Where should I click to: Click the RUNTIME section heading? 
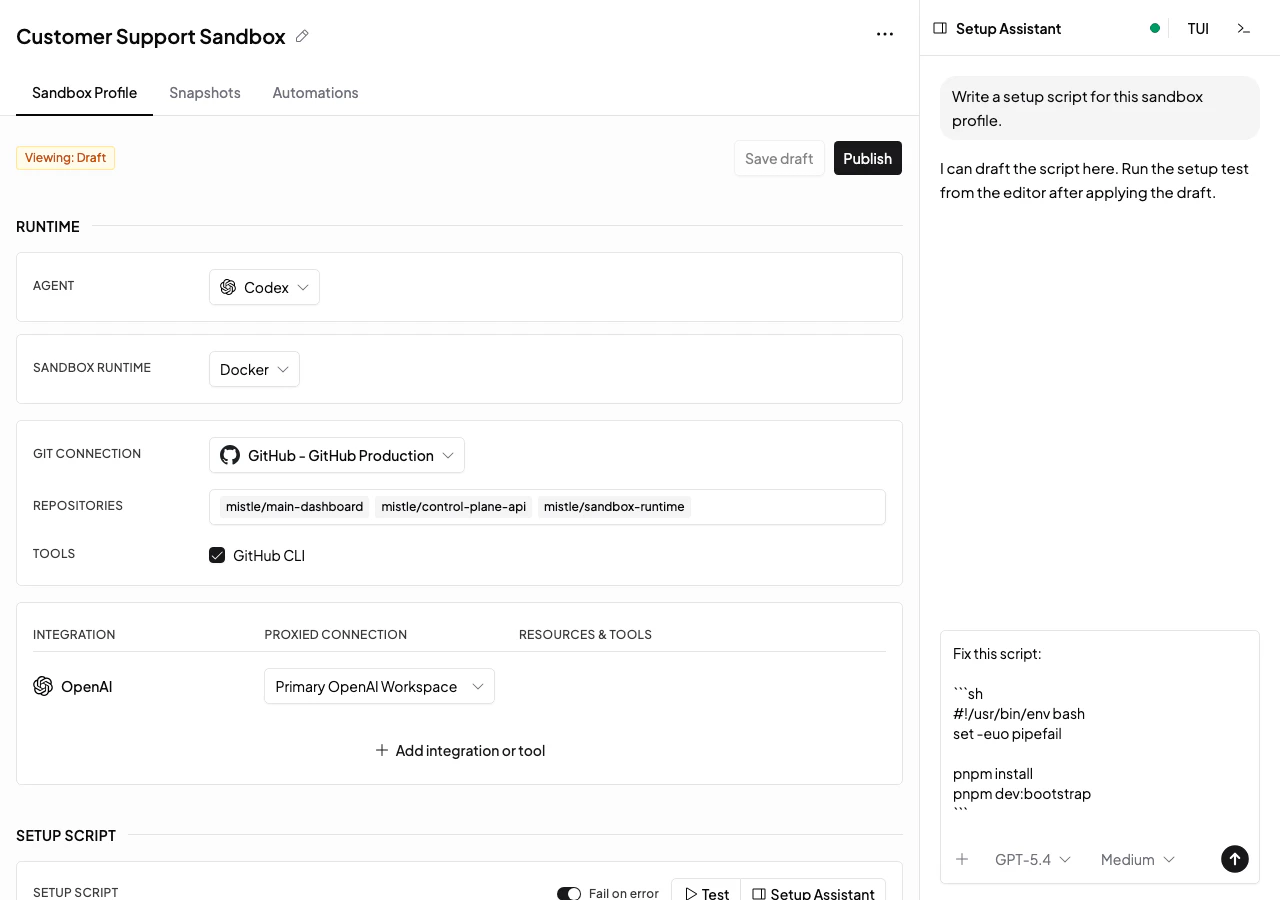click(48, 226)
